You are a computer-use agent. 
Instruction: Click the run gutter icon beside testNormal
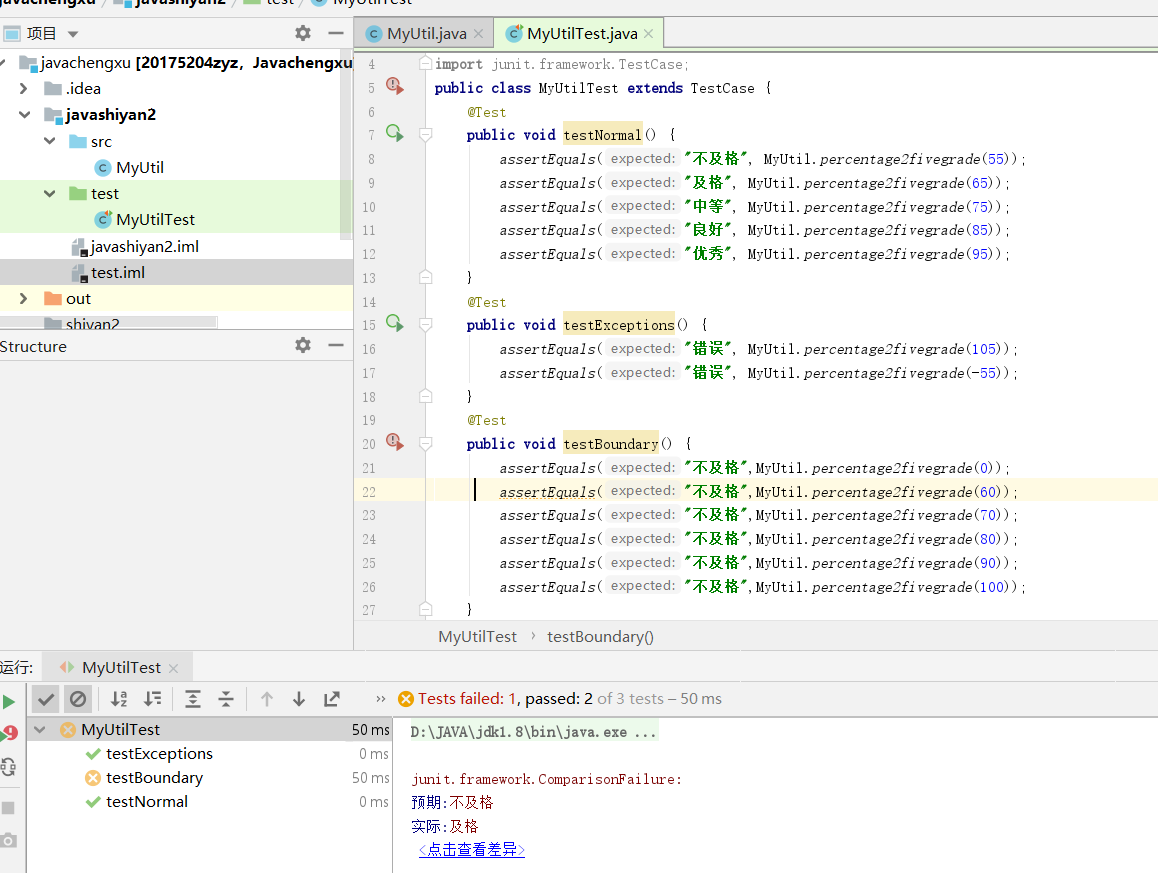point(394,133)
